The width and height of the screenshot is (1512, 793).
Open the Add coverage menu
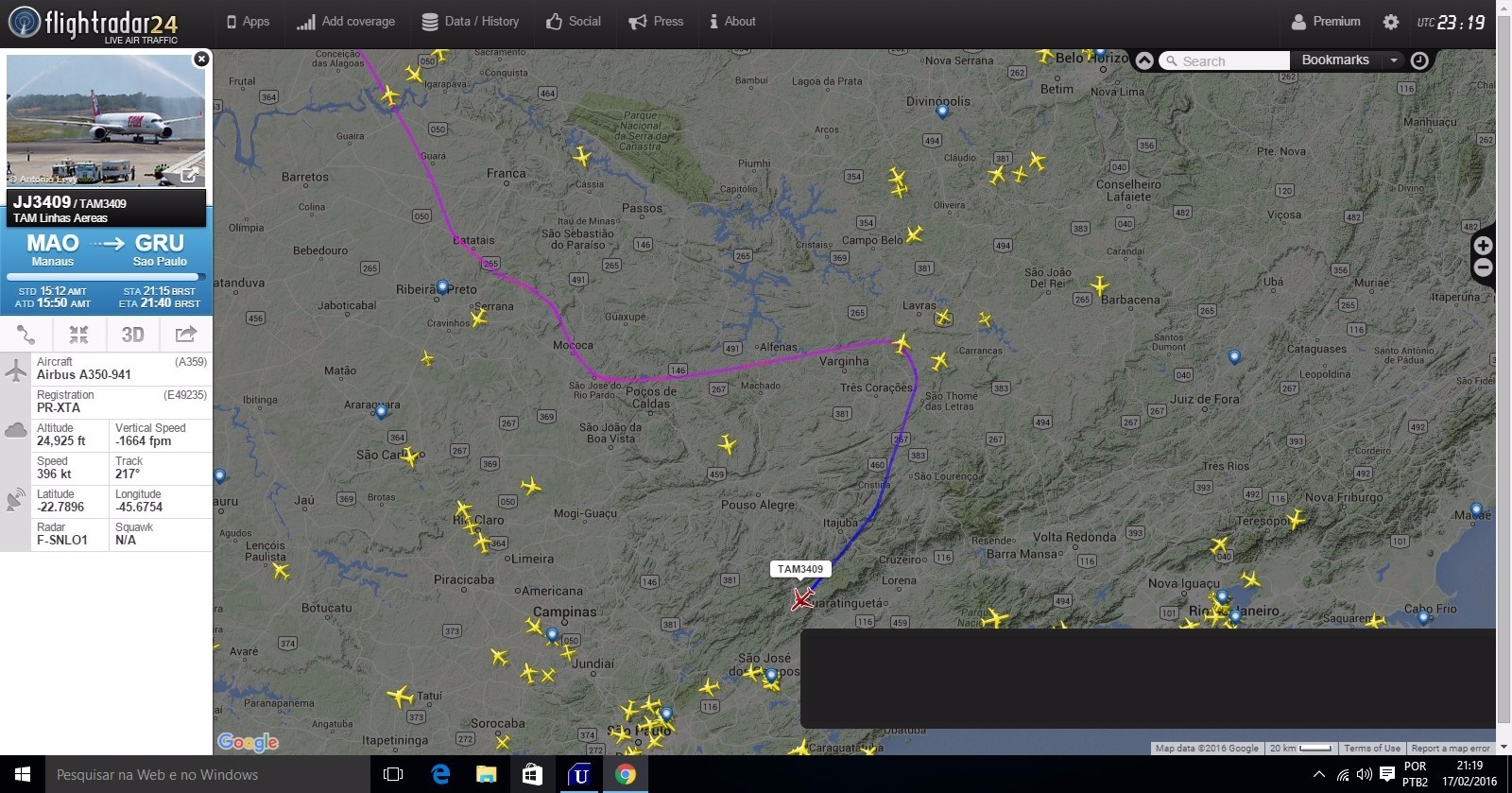point(346,22)
